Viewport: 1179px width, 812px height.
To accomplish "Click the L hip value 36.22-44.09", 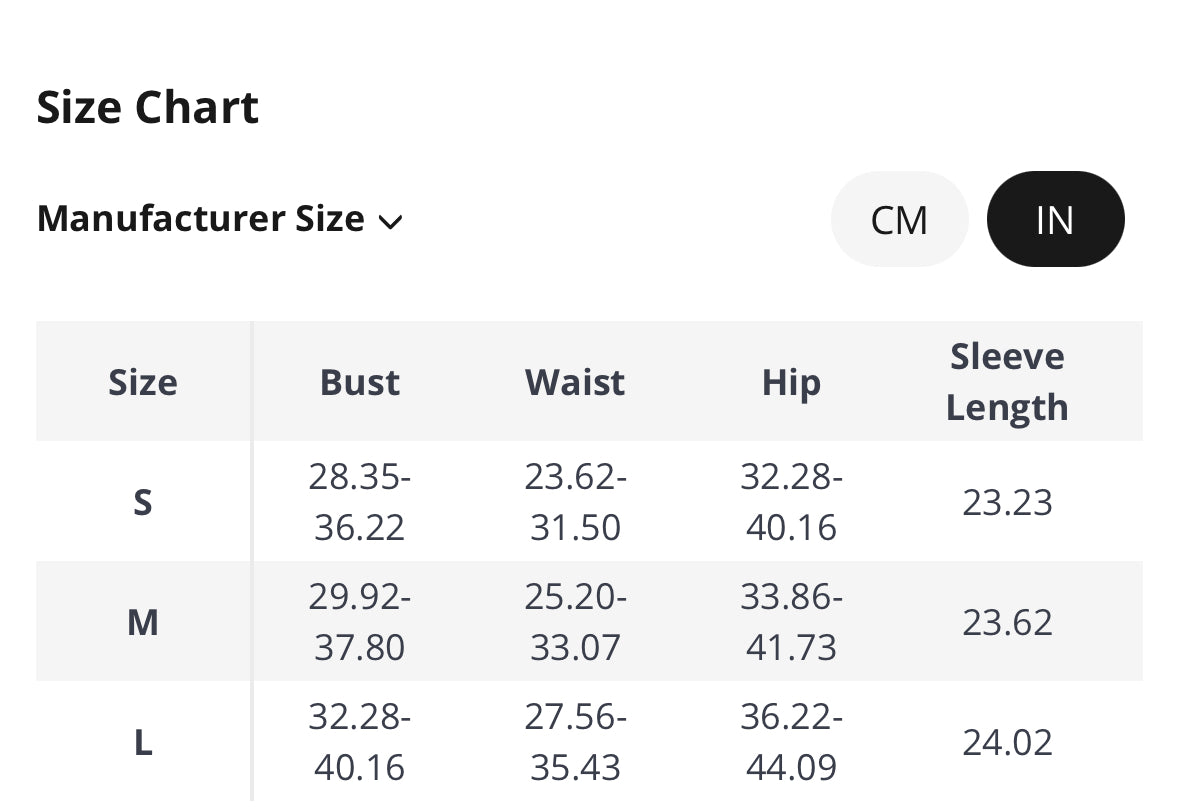I will [x=791, y=743].
